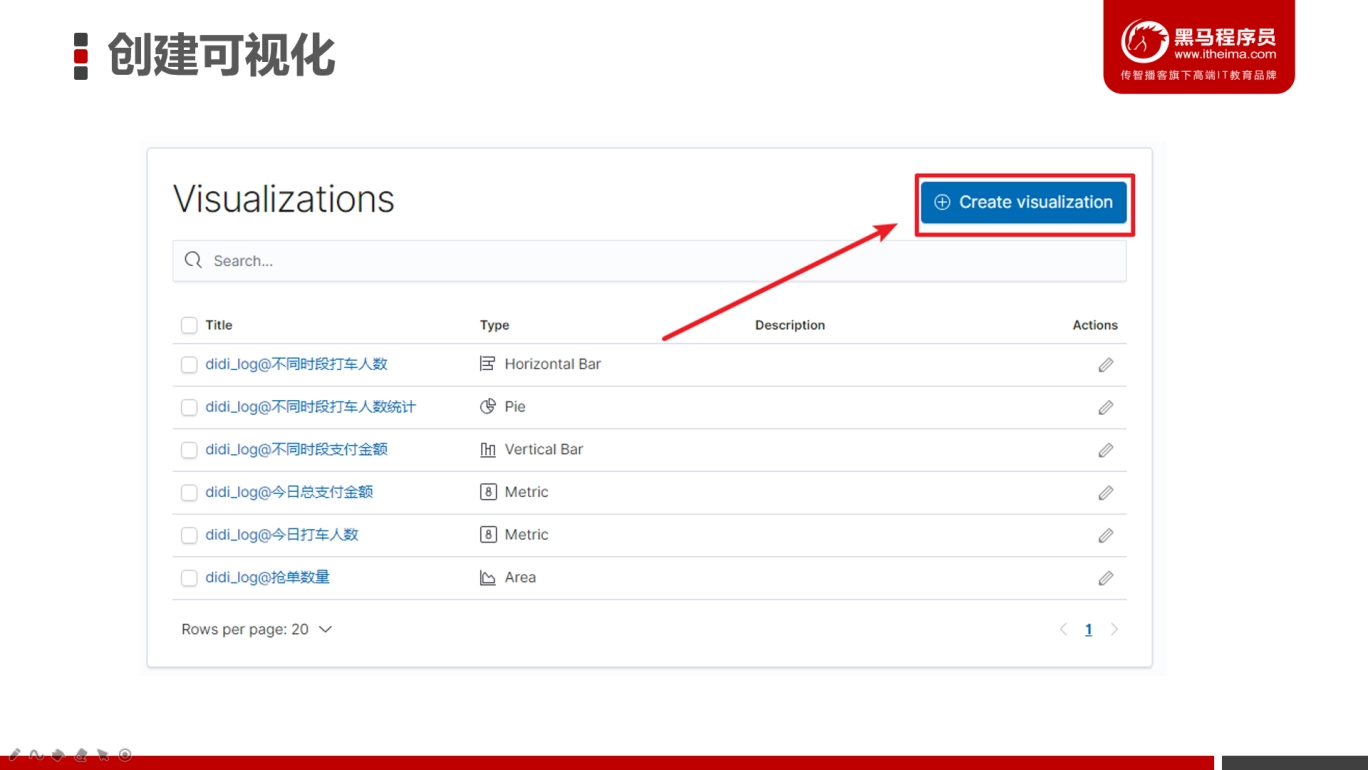Screen dimensions: 1368x770
Task: Edit didi_log@今日打车人数 via pencil icon
Action: (1105, 536)
